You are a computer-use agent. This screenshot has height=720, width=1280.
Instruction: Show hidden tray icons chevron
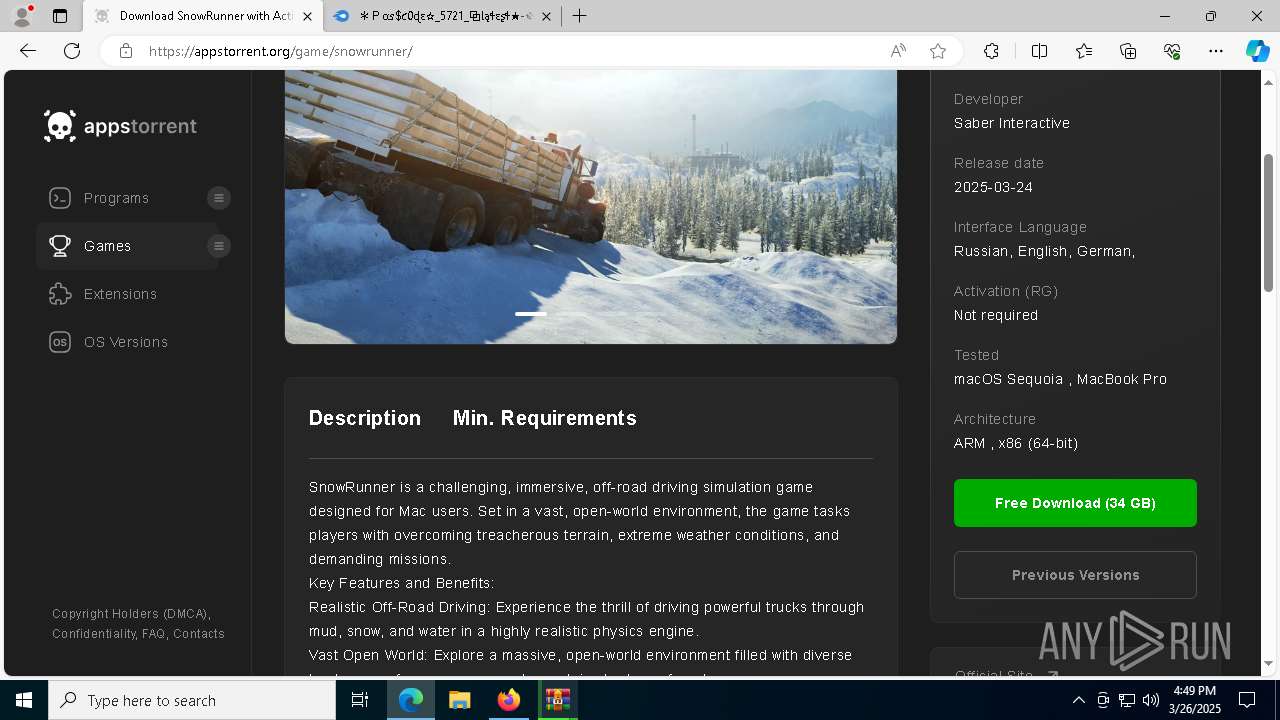tap(1079, 700)
